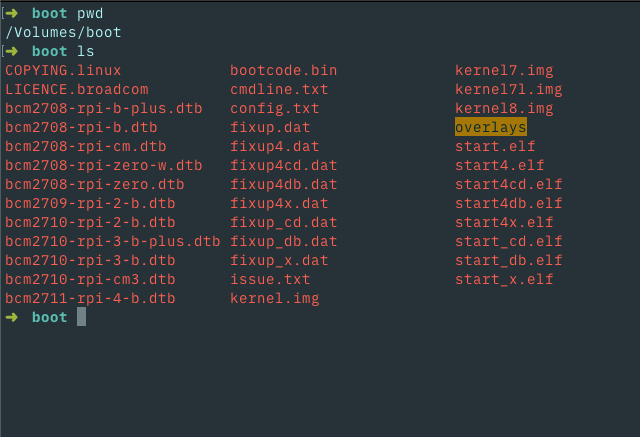This screenshot has width=640, height=437.
Task: Click the gray block cursor at the prompt
Action: [81, 317]
